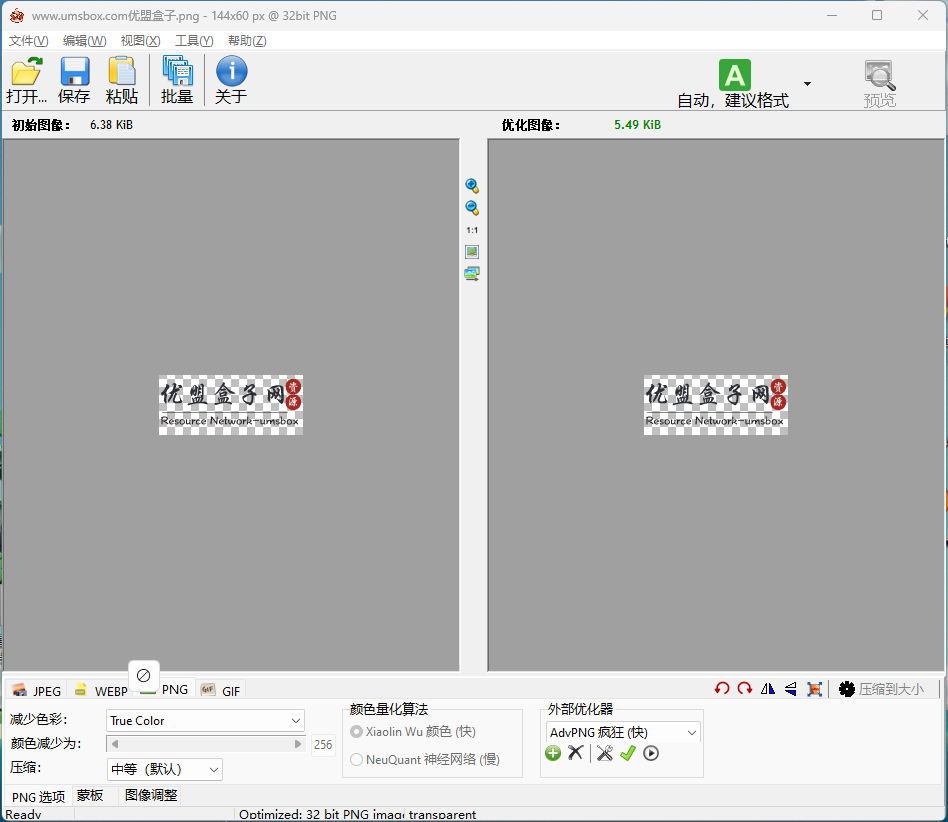The image size is (948, 822).
Task: Click the 预览 preview magnifier icon
Action: pos(879,75)
